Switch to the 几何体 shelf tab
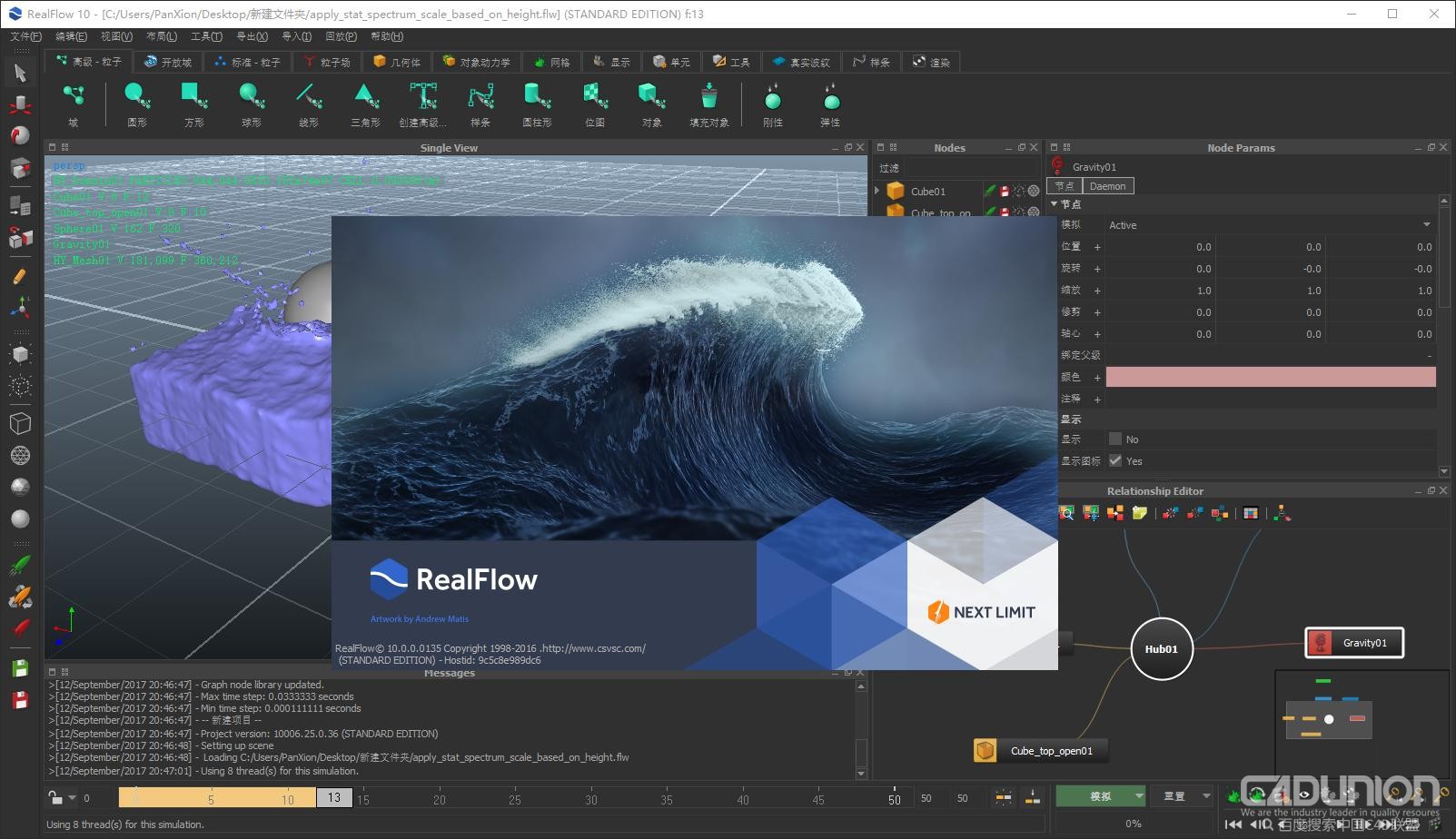The width and height of the screenshot is (1456, 839). click(x=397, y=62)
